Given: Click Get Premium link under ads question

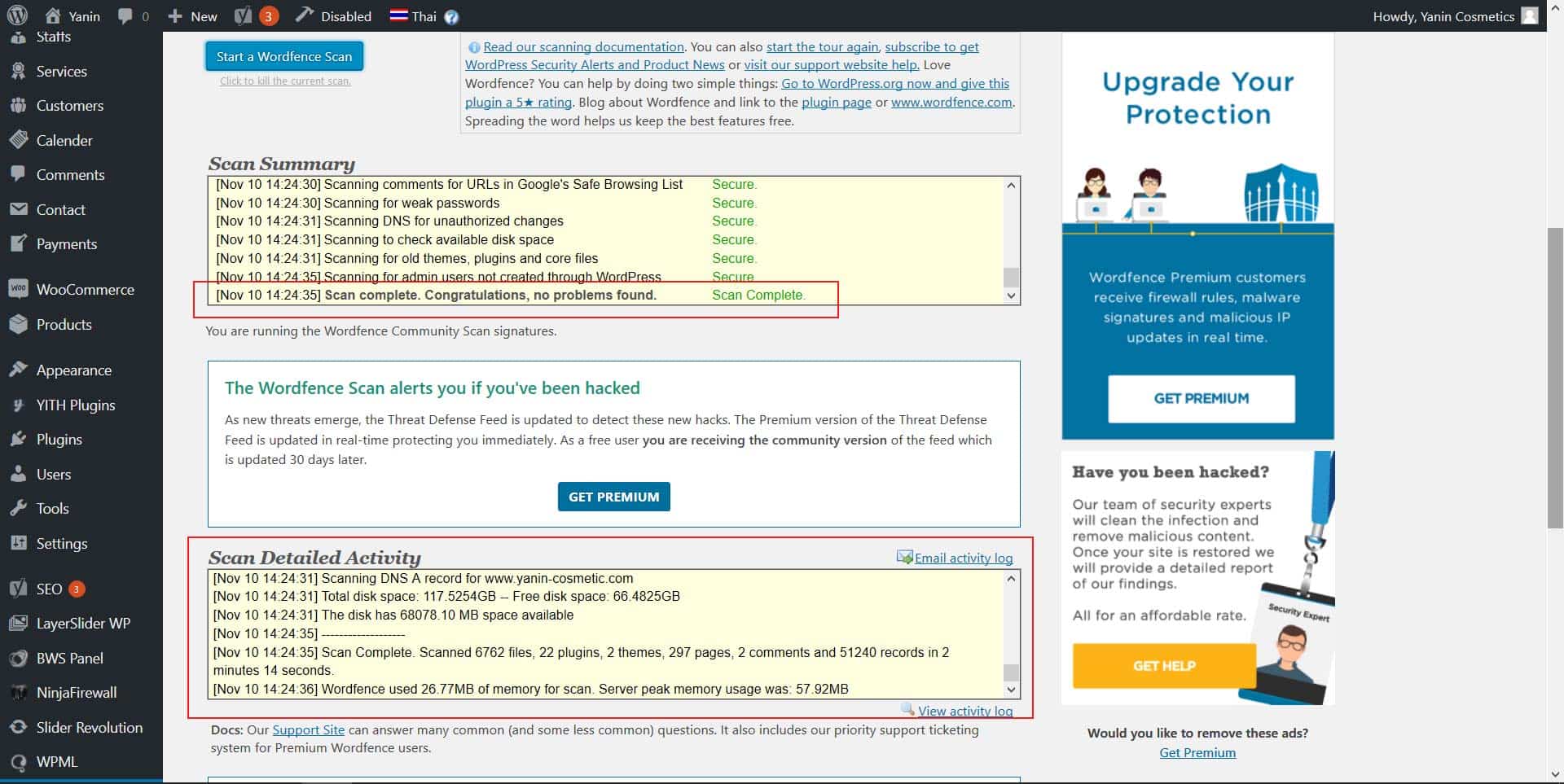Looking at the screenshot, I should [1197, 752].
